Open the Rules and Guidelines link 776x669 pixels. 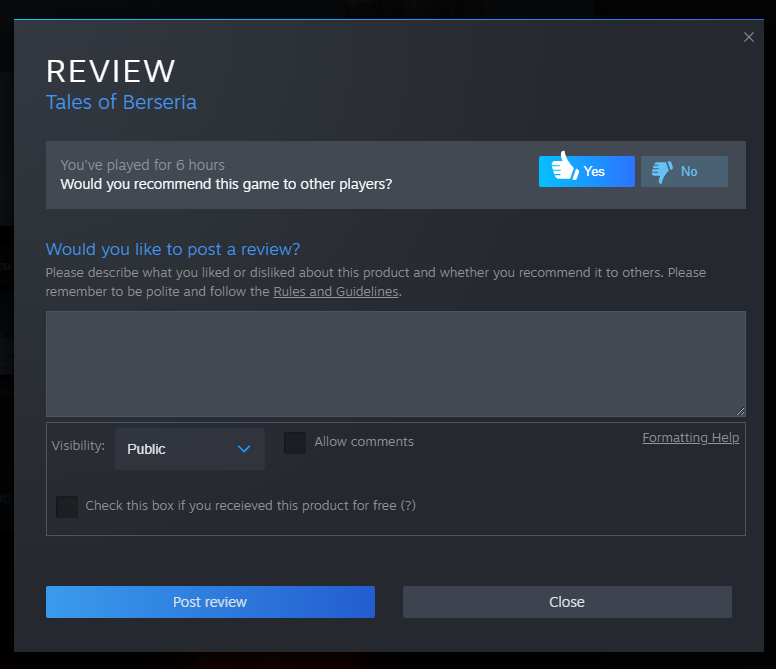tap(336, 291)
